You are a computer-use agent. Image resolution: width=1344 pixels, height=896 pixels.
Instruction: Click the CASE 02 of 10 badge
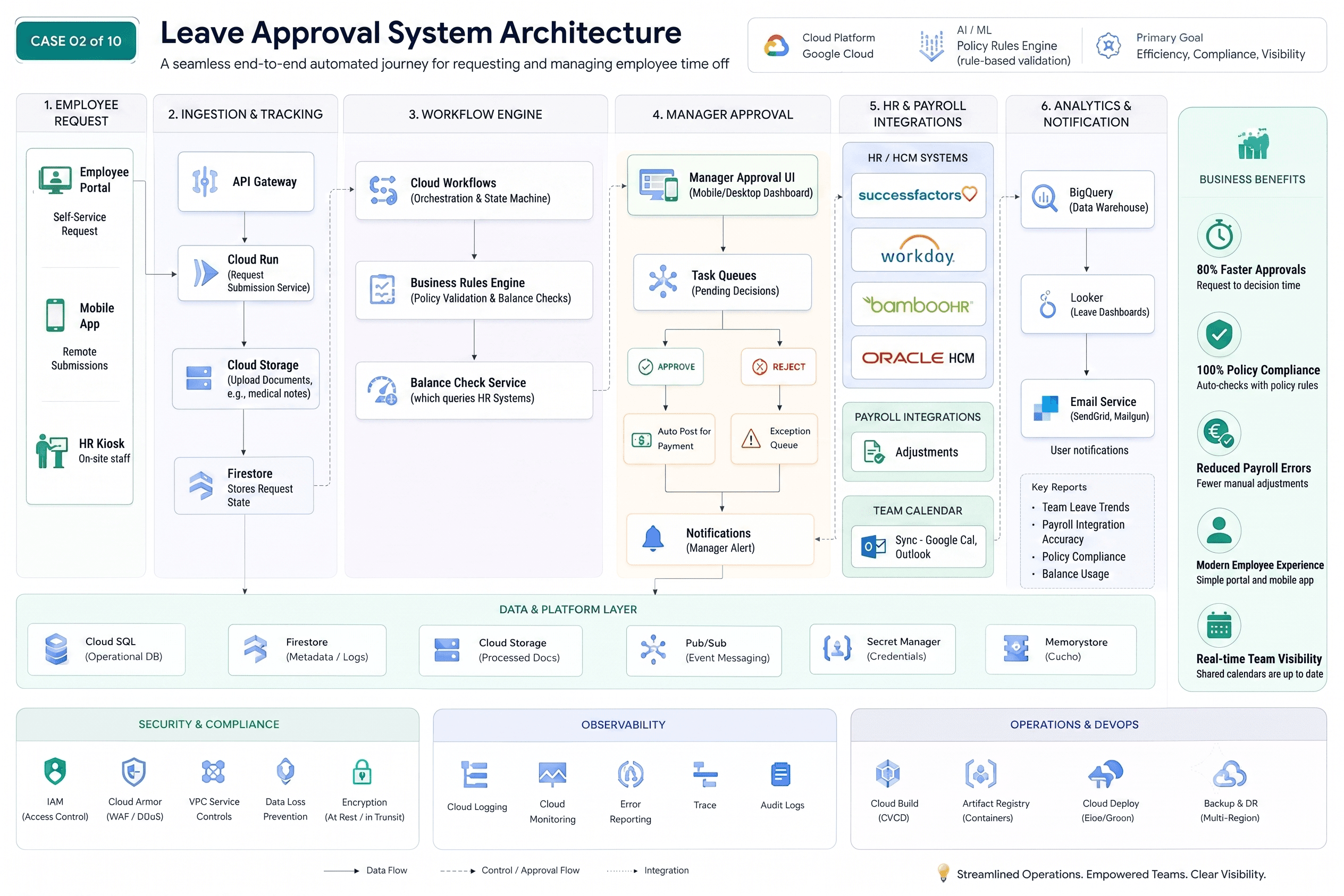pos(76,40)
